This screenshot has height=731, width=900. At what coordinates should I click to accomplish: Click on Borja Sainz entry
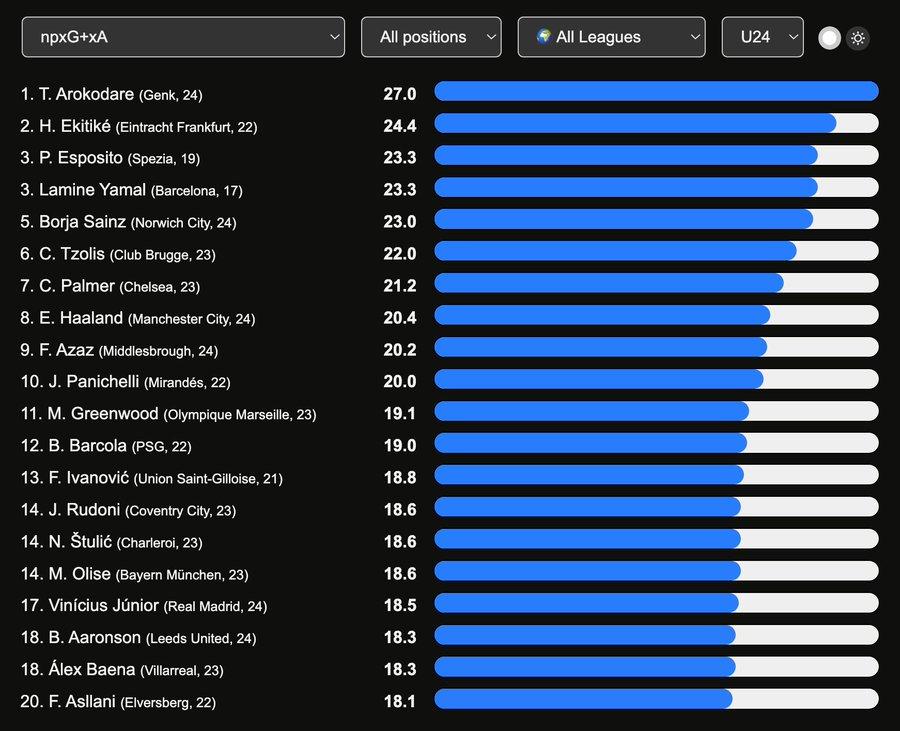82,222
